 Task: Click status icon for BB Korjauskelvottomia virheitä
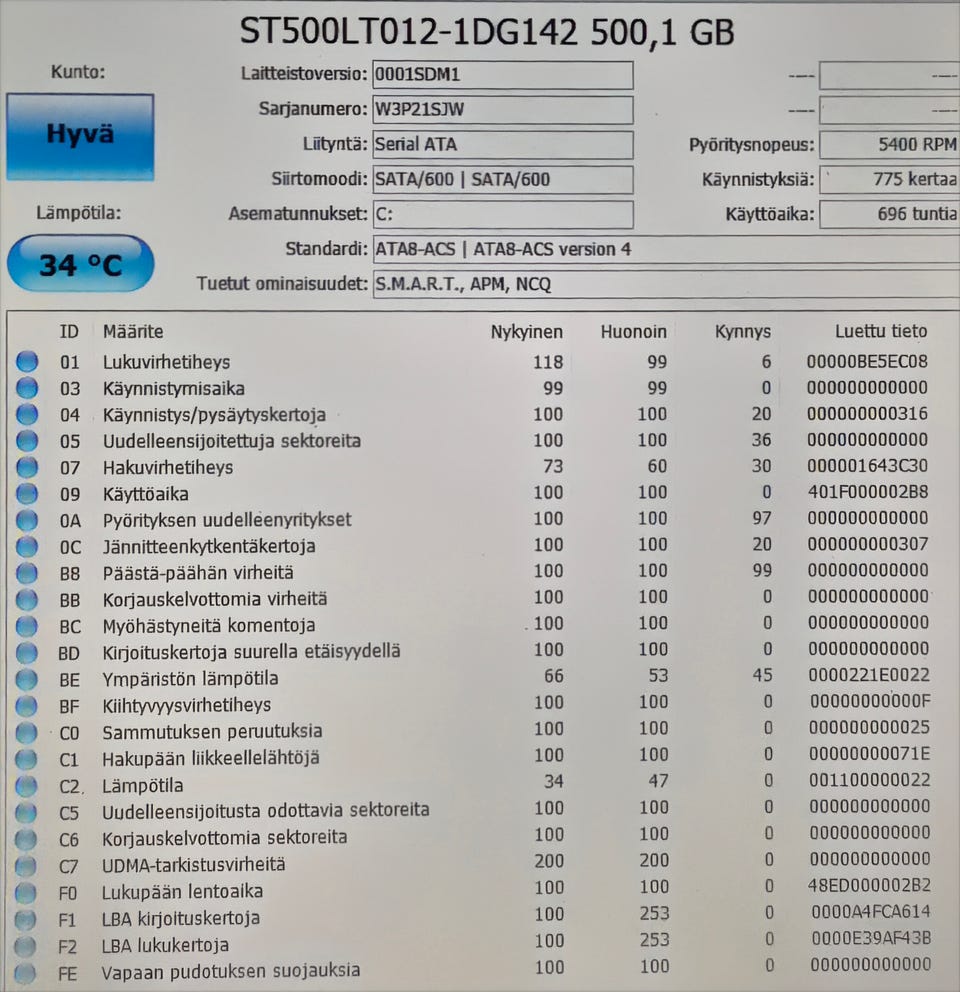(x=27, y=598)
